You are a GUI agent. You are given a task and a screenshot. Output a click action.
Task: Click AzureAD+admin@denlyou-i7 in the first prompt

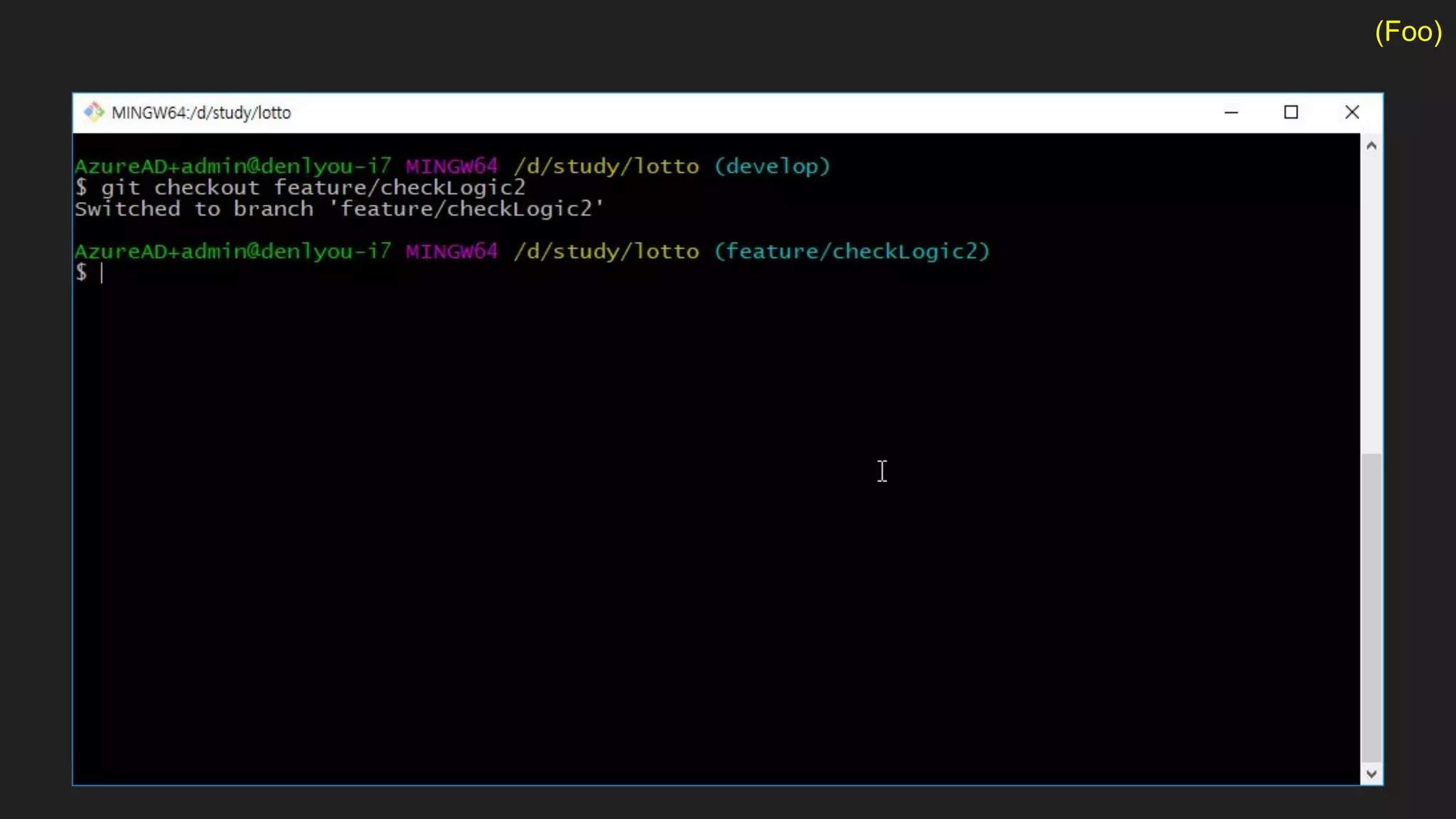point(232,166)
